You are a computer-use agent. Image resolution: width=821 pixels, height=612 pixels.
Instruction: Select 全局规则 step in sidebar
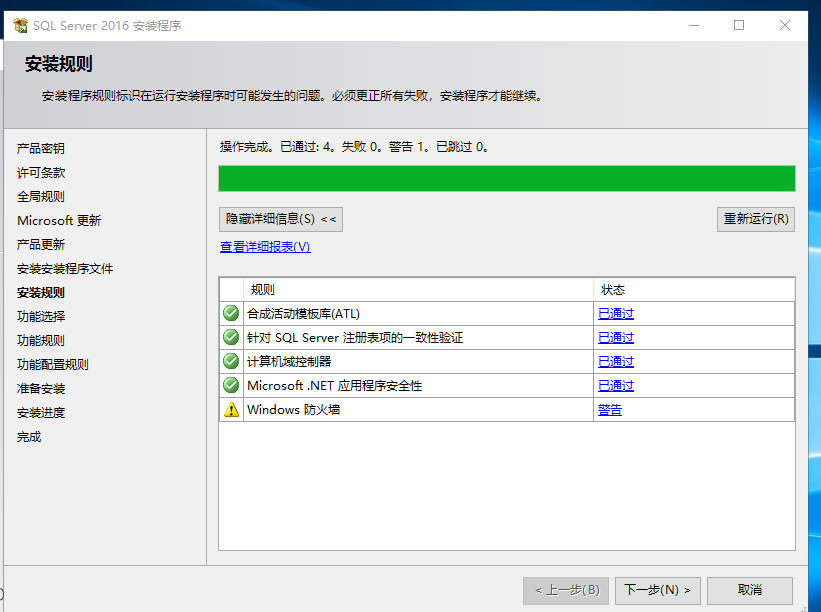41,197
